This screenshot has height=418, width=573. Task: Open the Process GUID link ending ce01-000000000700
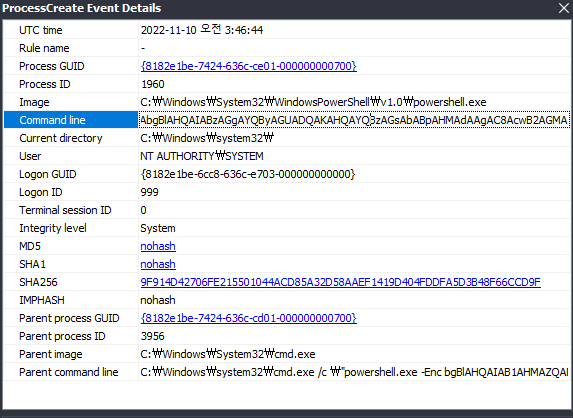click(248, 66)
